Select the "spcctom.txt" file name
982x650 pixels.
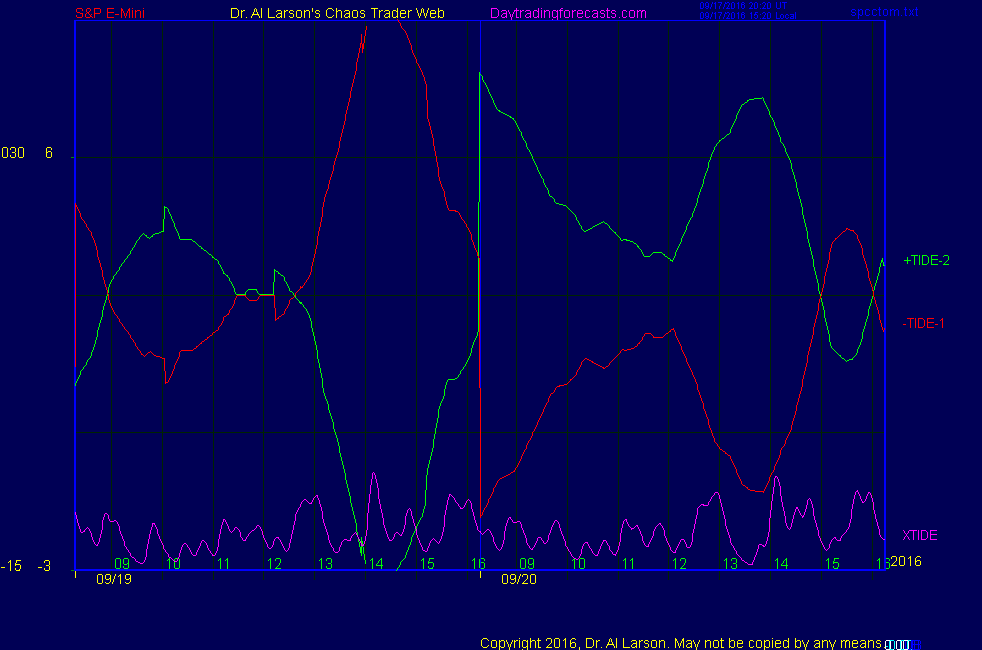(x=884, y=11)
